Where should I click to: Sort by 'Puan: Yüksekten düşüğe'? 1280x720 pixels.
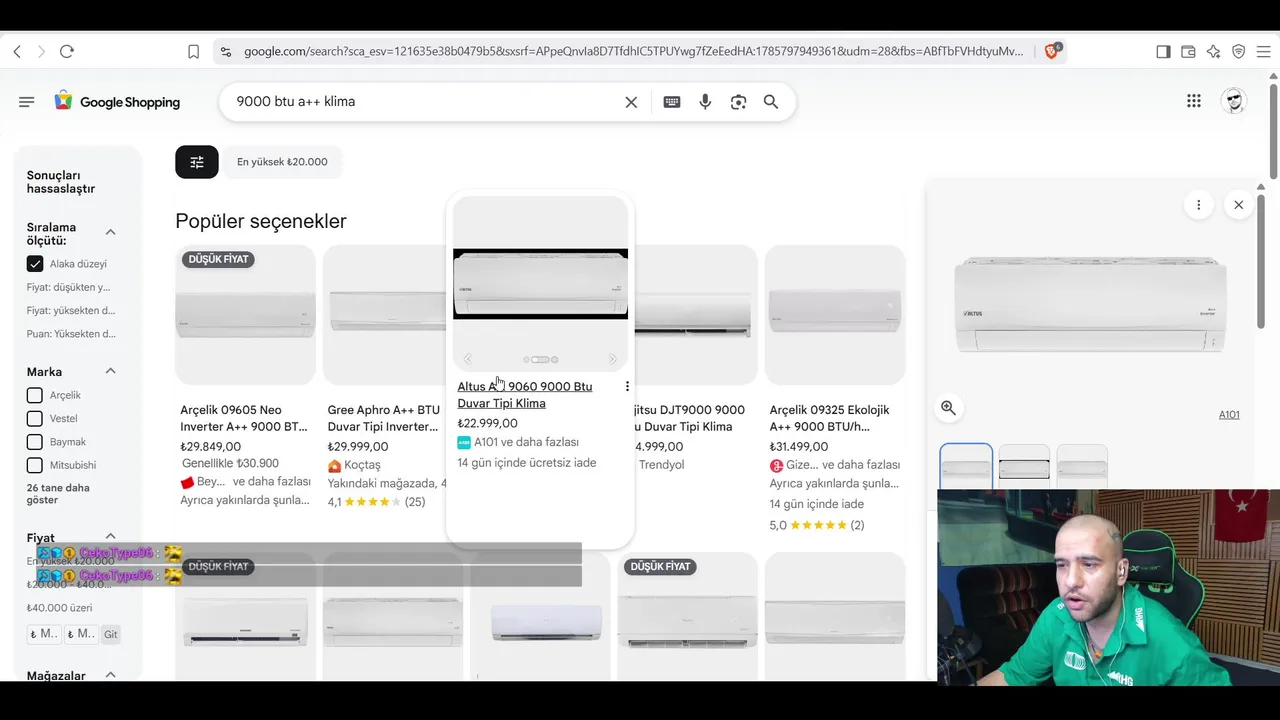pos(71,334)
